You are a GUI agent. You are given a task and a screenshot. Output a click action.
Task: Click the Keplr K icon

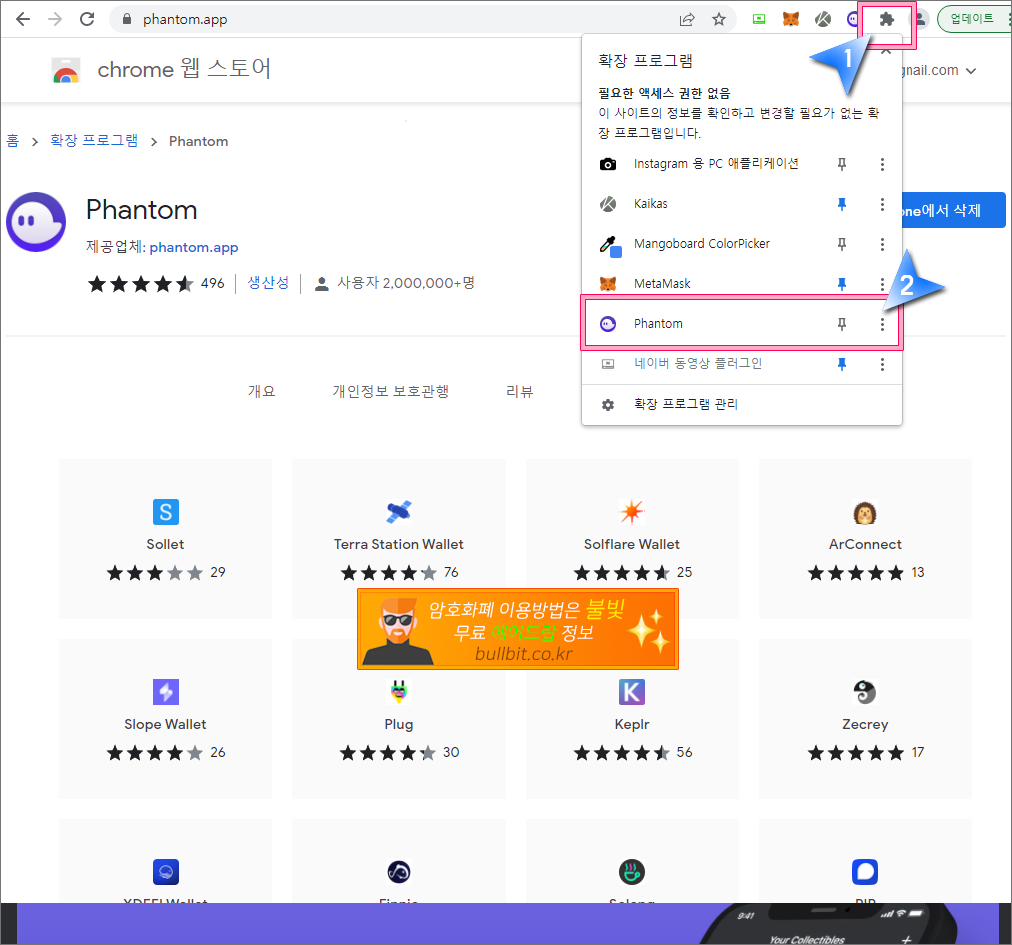click(632, 692)
